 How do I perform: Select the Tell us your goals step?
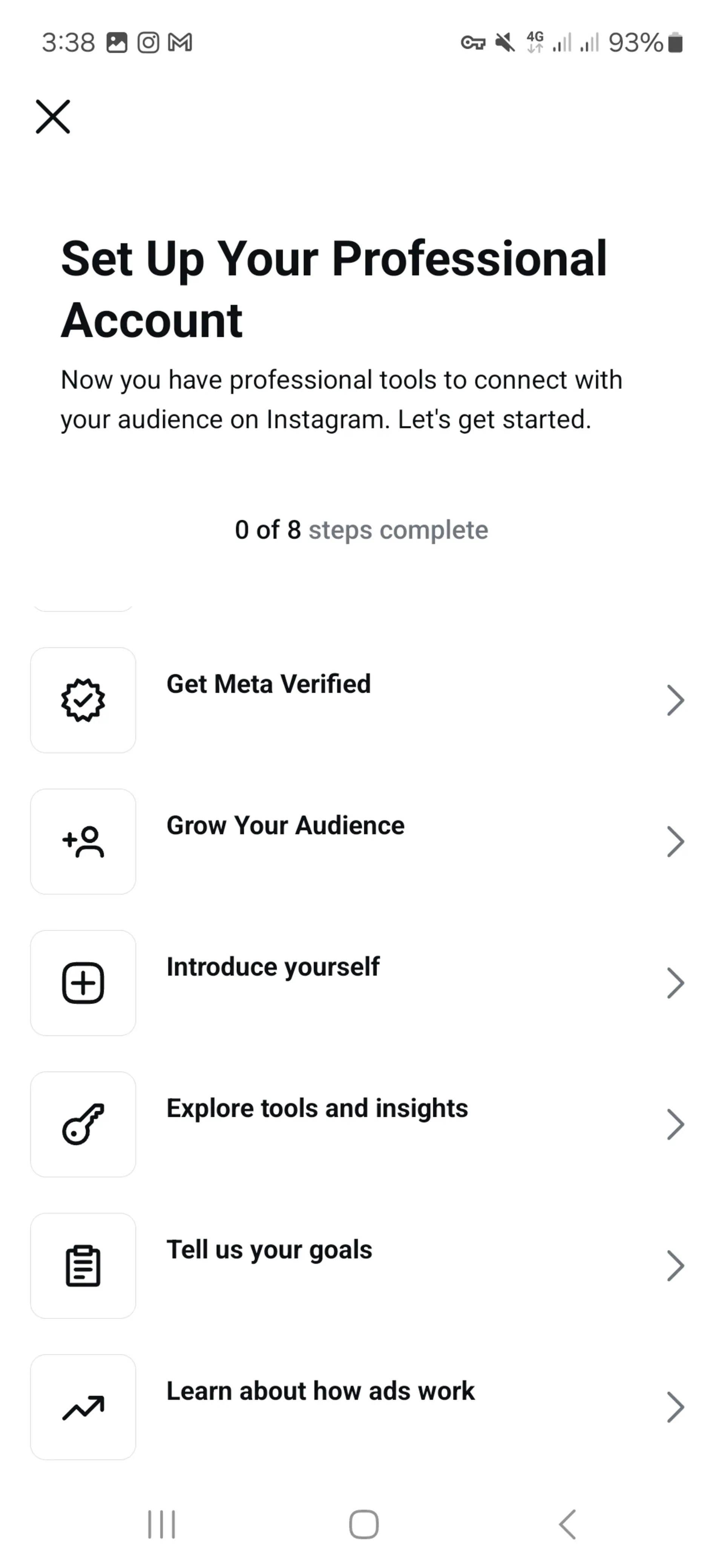362,1265
